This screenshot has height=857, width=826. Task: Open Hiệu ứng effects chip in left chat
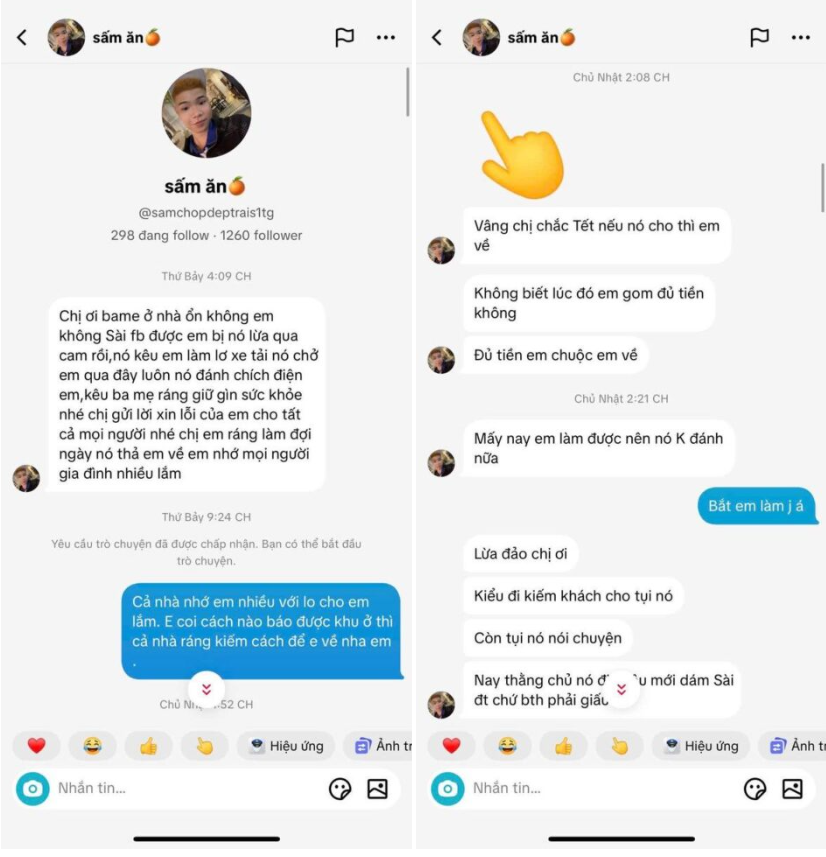click(286, 746)
